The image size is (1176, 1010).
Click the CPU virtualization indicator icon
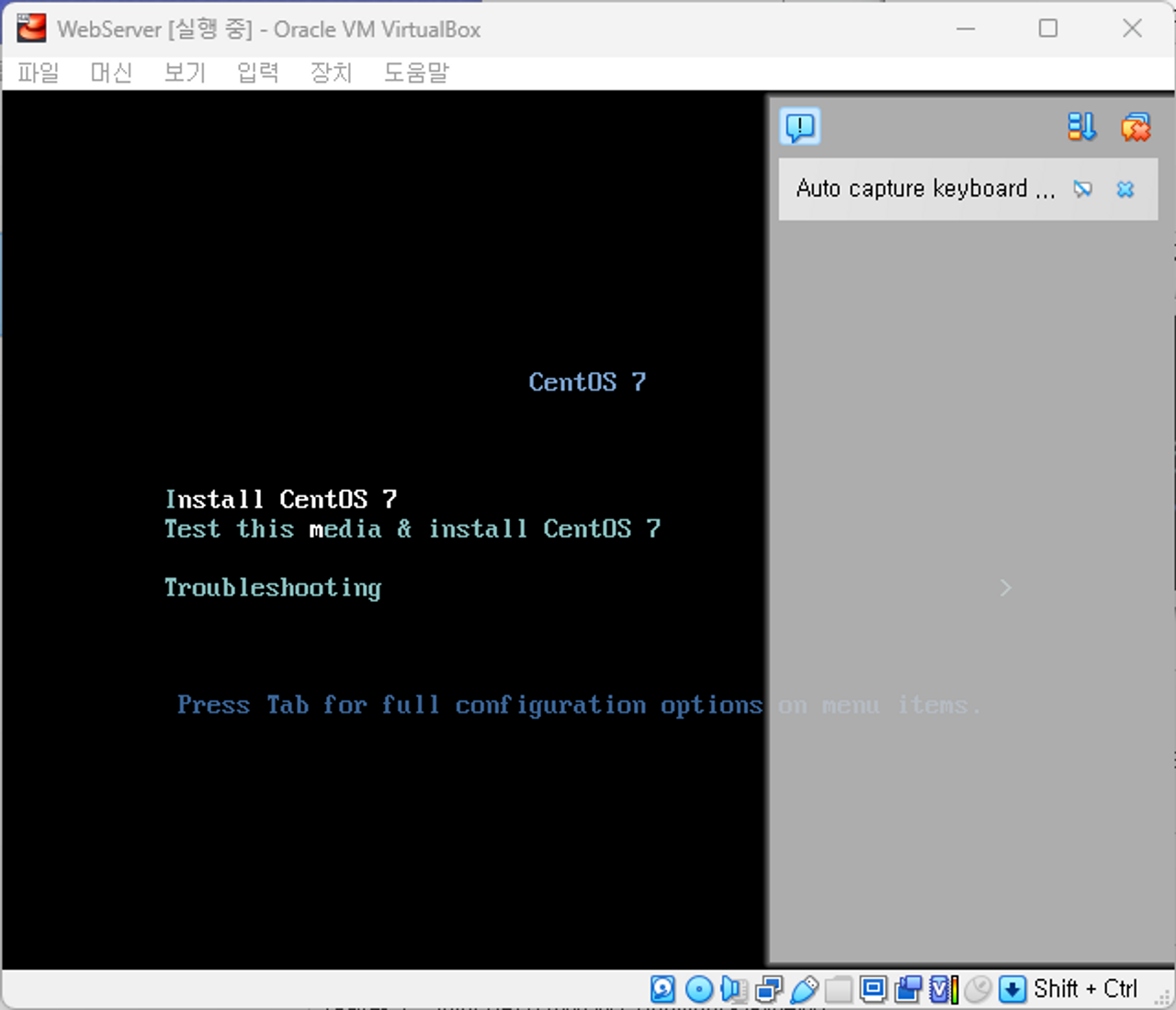944,989
